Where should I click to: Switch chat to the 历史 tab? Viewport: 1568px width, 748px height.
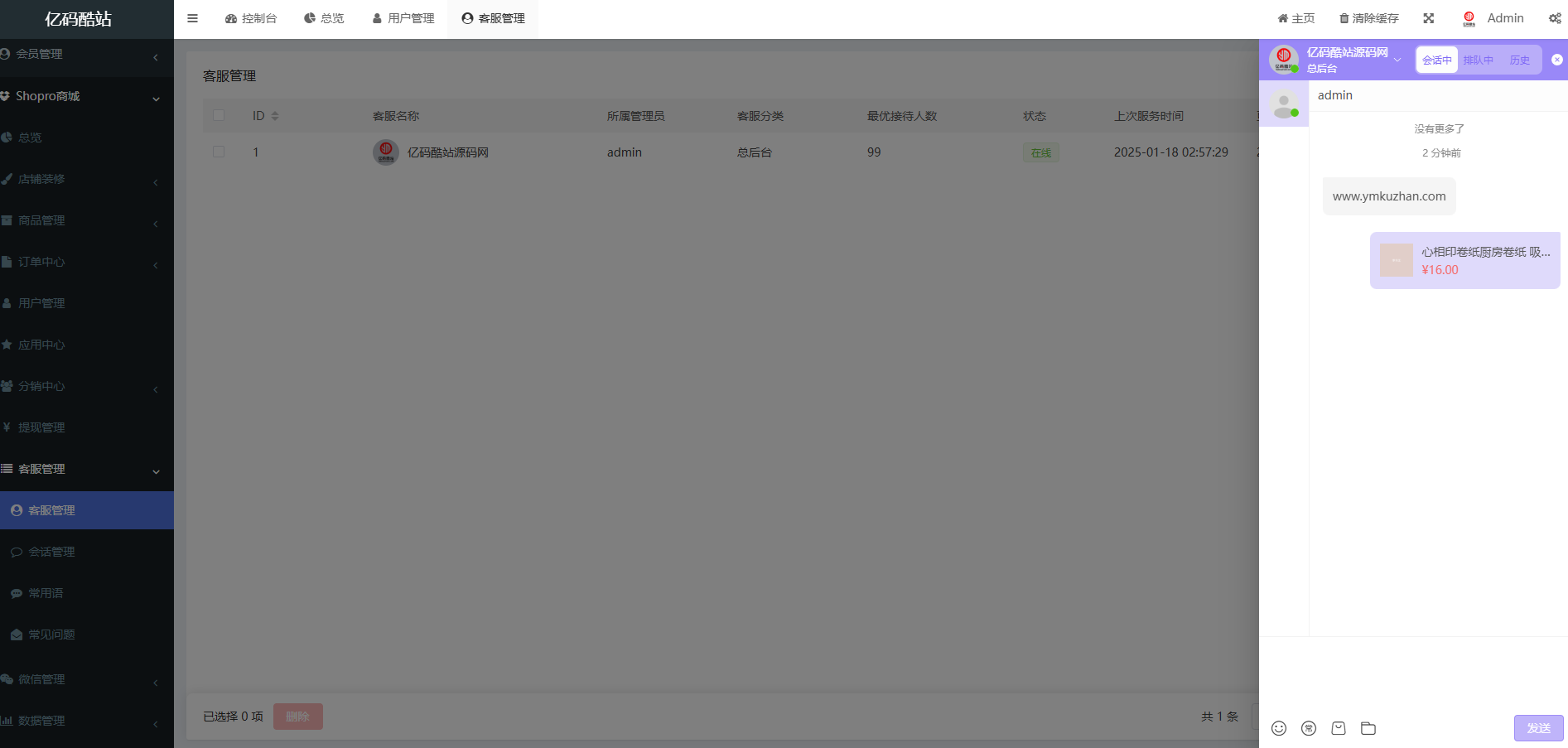[x=1520, y=60]
